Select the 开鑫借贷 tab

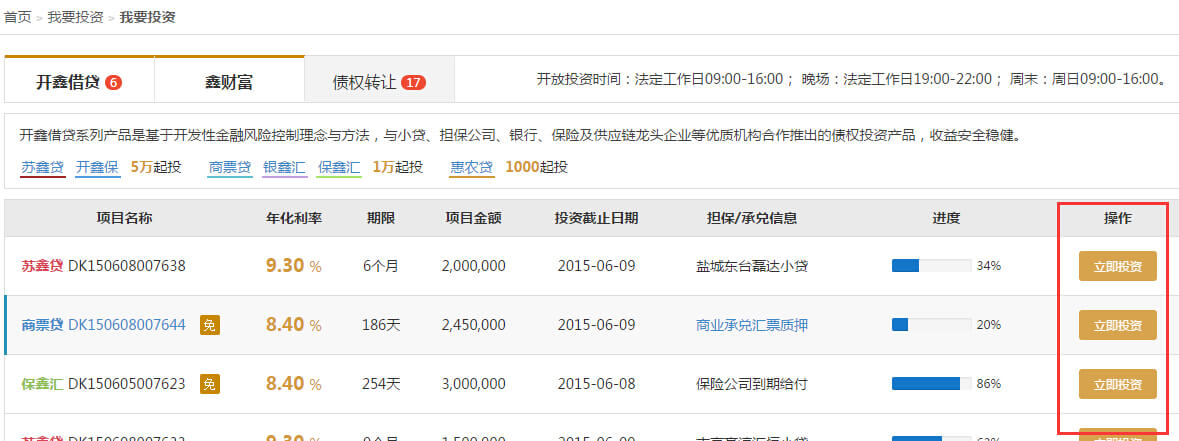coord(68,82)
